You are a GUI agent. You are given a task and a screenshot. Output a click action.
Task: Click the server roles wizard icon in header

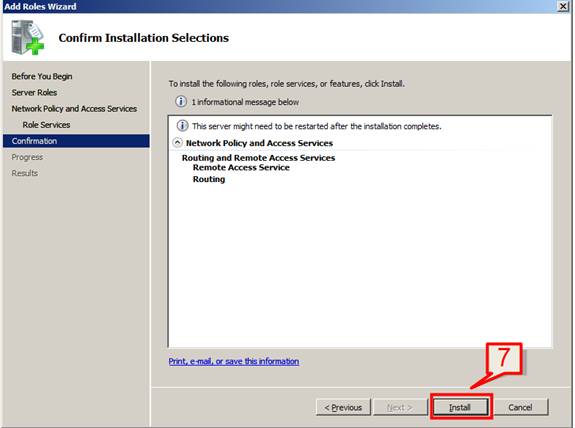(28, 37)
